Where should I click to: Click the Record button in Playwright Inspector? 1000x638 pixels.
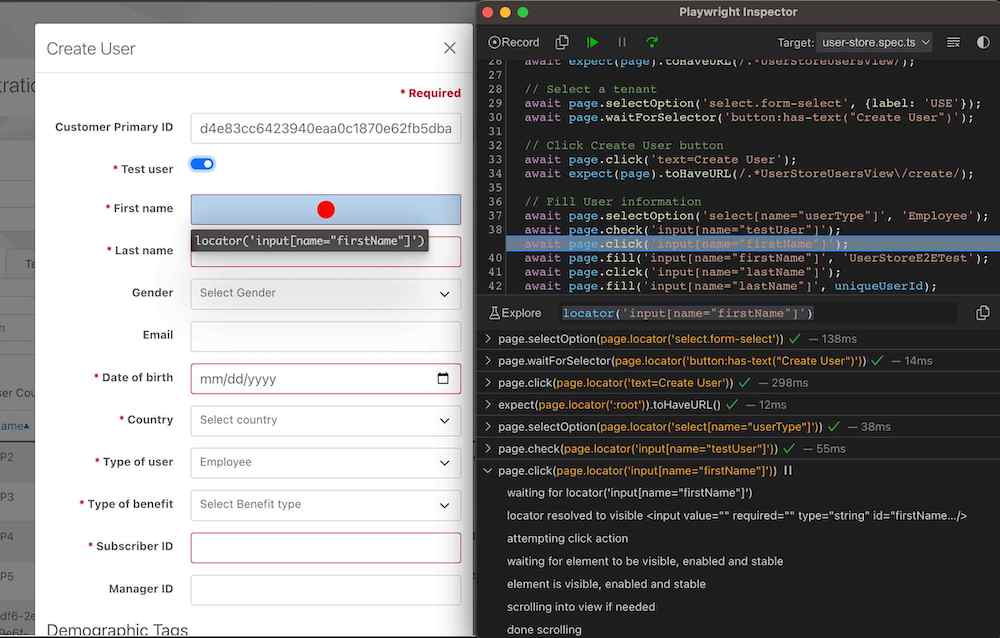pos(514,43)
